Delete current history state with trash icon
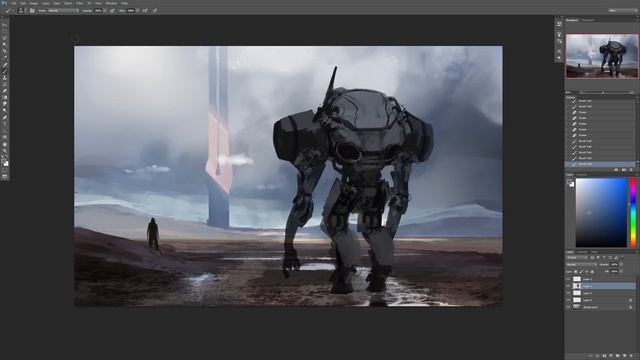 [631, 170]
